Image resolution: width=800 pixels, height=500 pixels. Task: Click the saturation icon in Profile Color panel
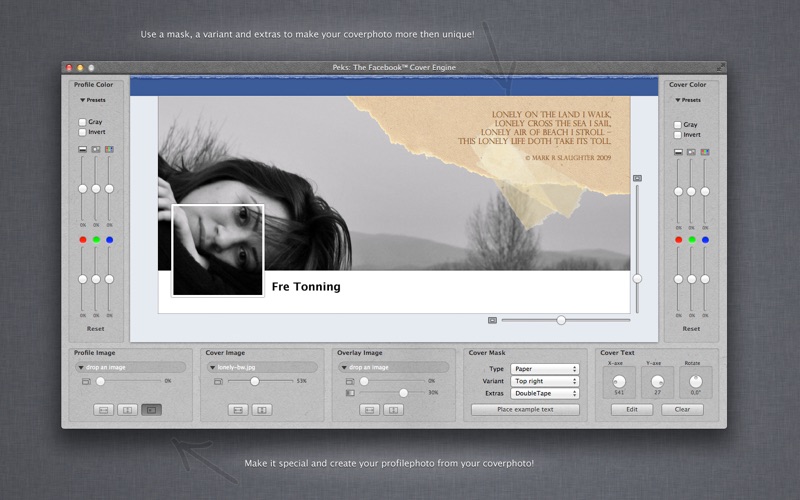tap(109, 150)
